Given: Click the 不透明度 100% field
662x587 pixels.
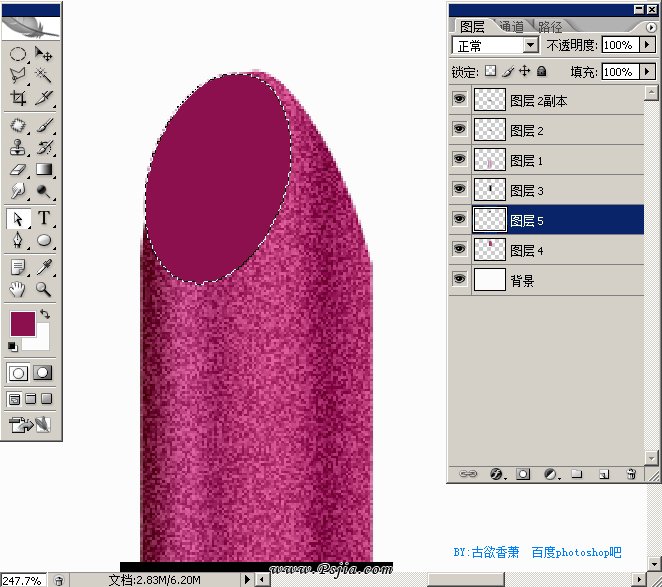Looking at the screenshot, I should click(x=621, y=45).
